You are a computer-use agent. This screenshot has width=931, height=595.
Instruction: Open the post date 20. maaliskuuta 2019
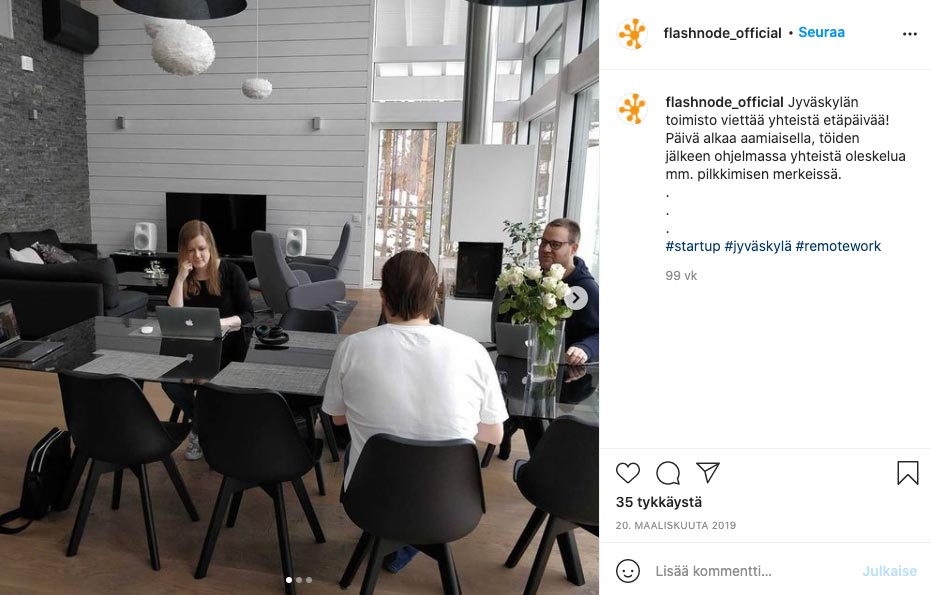676,525
